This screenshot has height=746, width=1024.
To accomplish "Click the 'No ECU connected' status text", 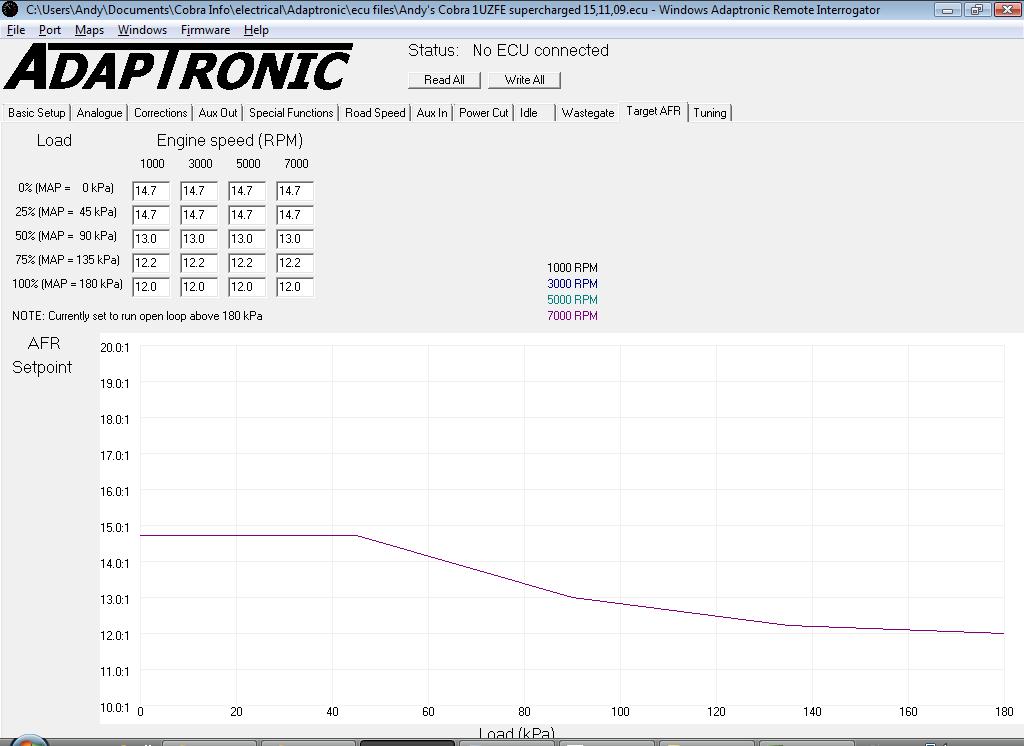I will click(x=541, y=50).
